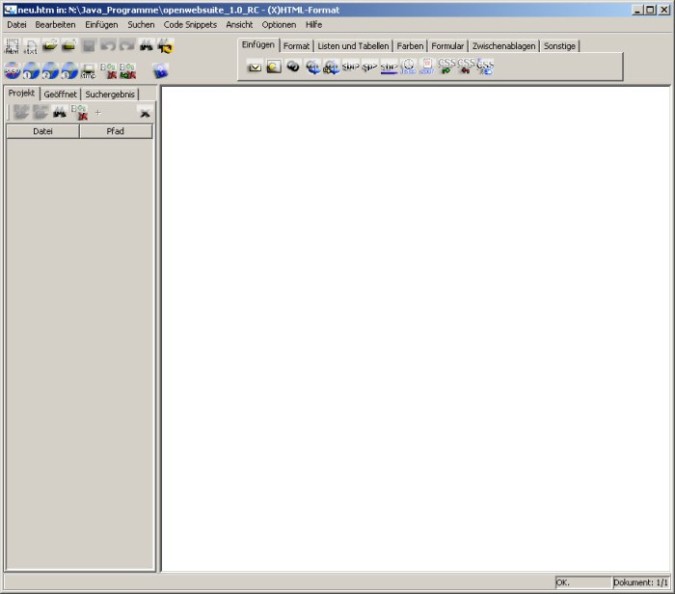This screenshot has width=675, height=594.
Task: Select the Projekt side tab
Action: coord(22,93)
